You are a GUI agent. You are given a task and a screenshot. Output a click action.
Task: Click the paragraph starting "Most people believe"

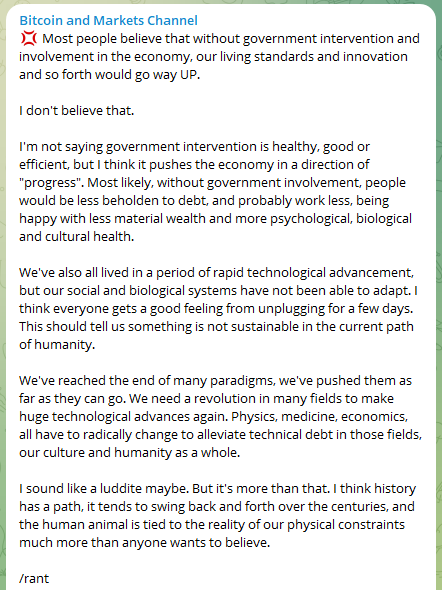219,56
